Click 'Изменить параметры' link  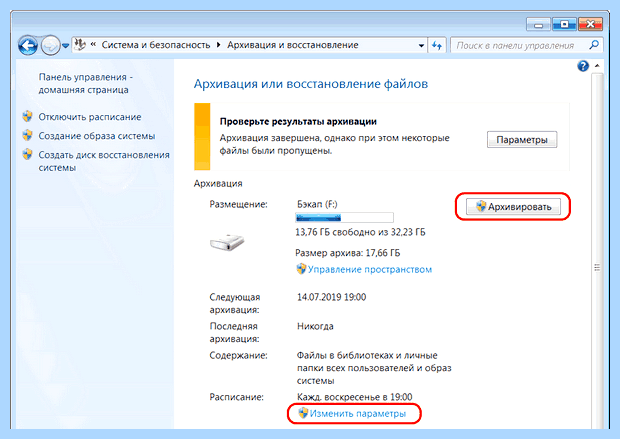pos(358,414)
